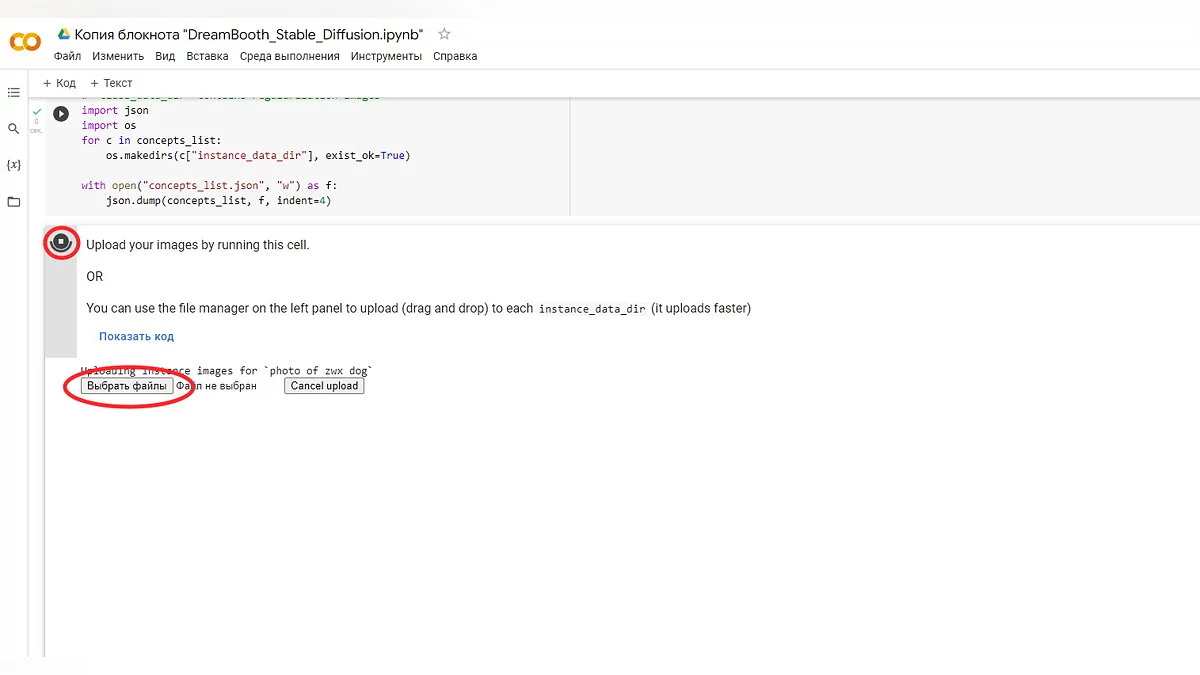Open the search sidebar icon
Image resolution: width=1200 pixels, height=675 pixels.
point(13,128)
